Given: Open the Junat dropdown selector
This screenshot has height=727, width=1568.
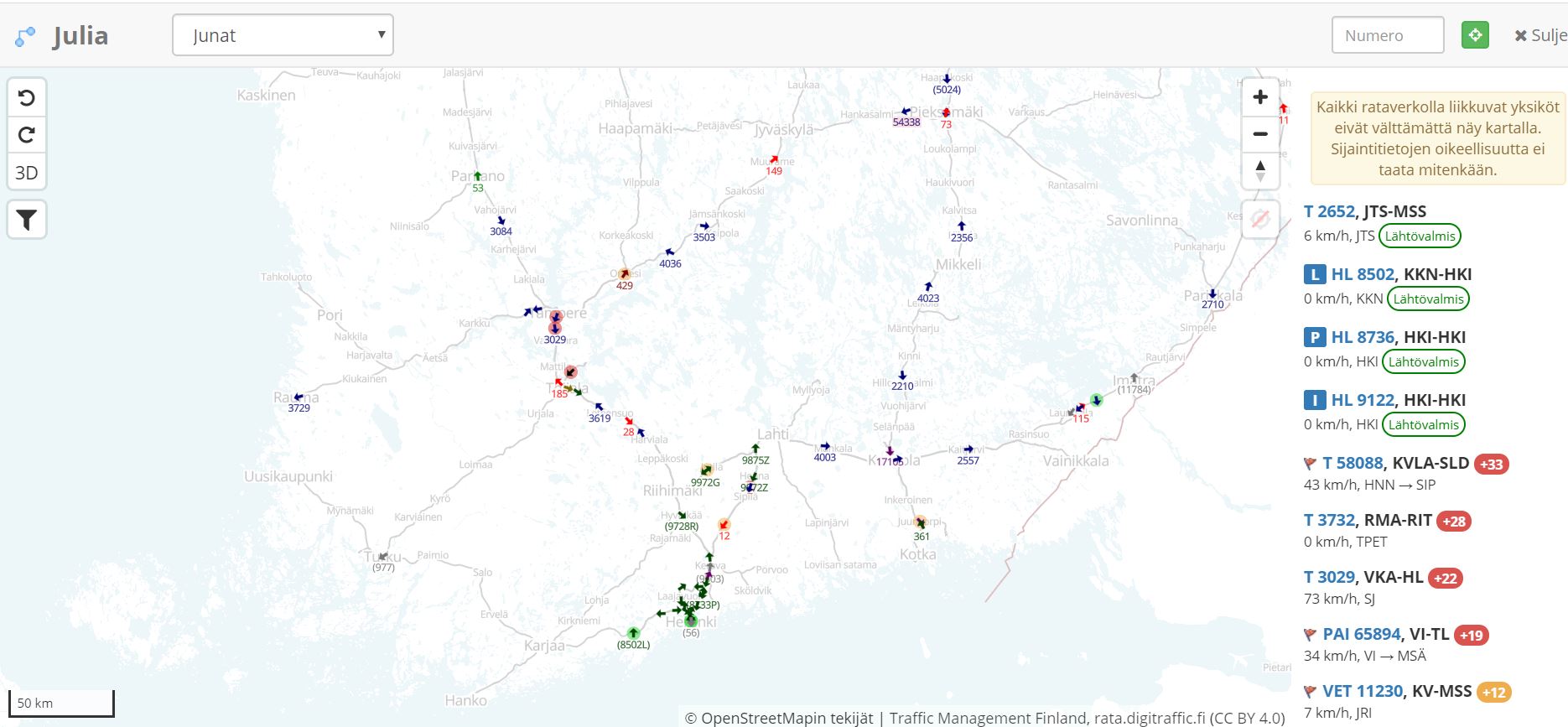Looking at the screenshot, I should click(x=283, y=35).
